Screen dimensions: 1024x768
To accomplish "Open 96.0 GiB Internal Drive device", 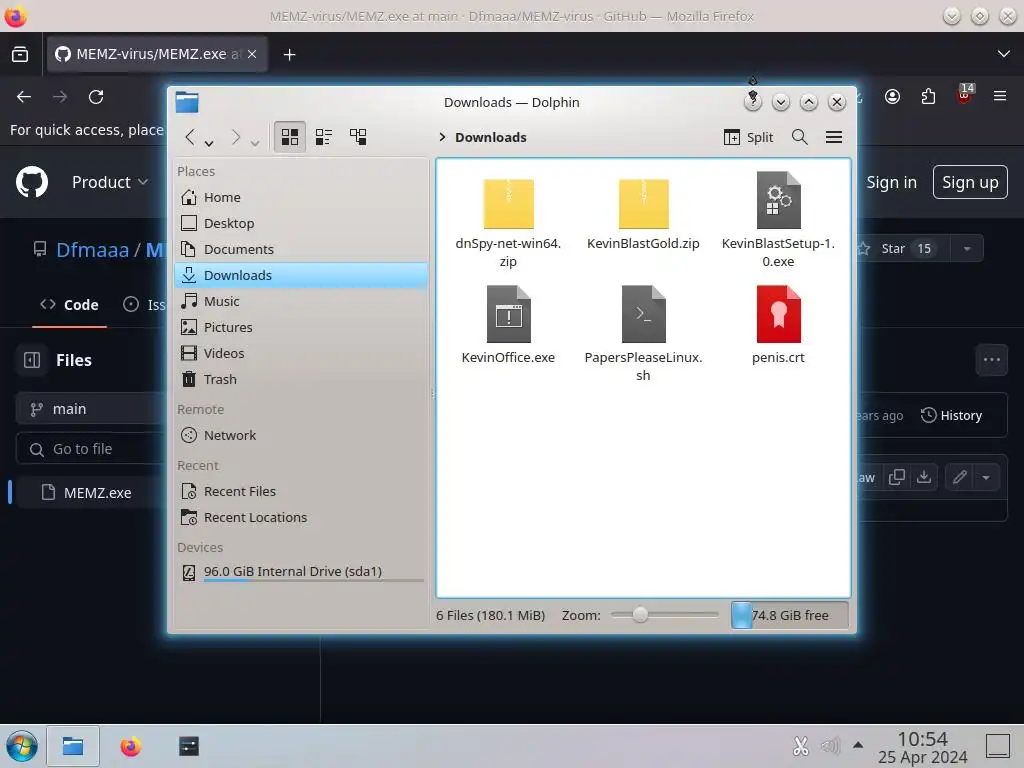I will 301,572.
